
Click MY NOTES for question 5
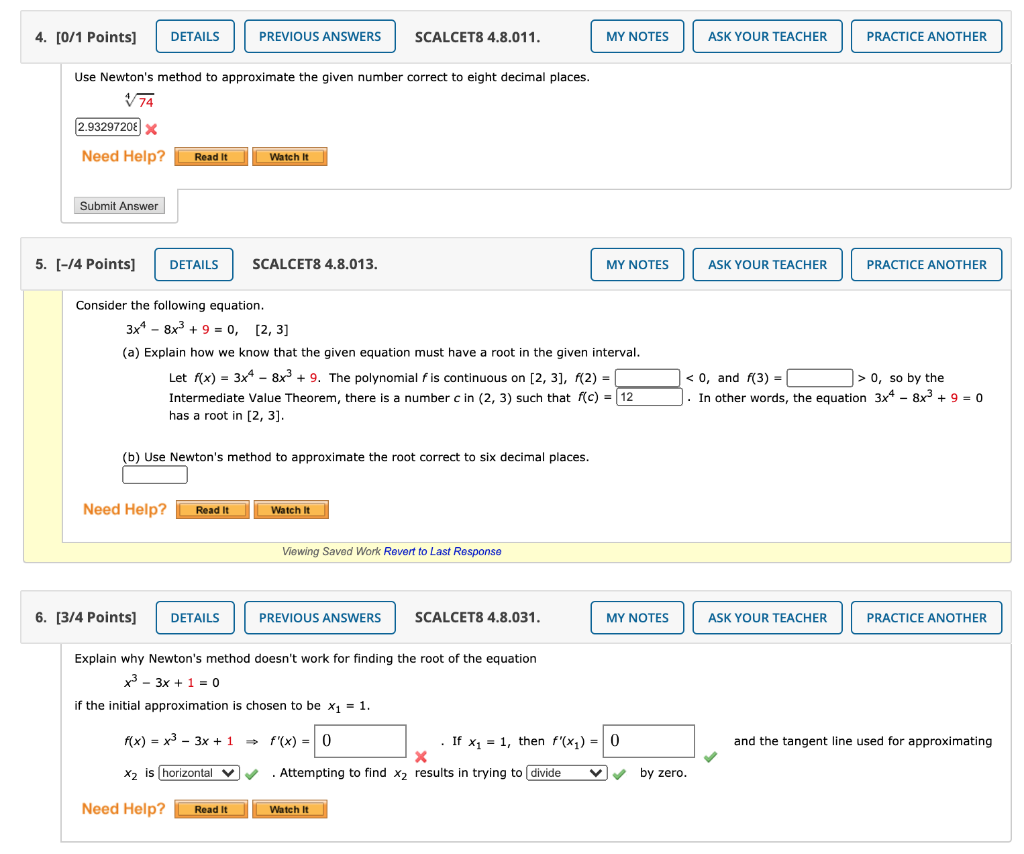tap(637, 264)
